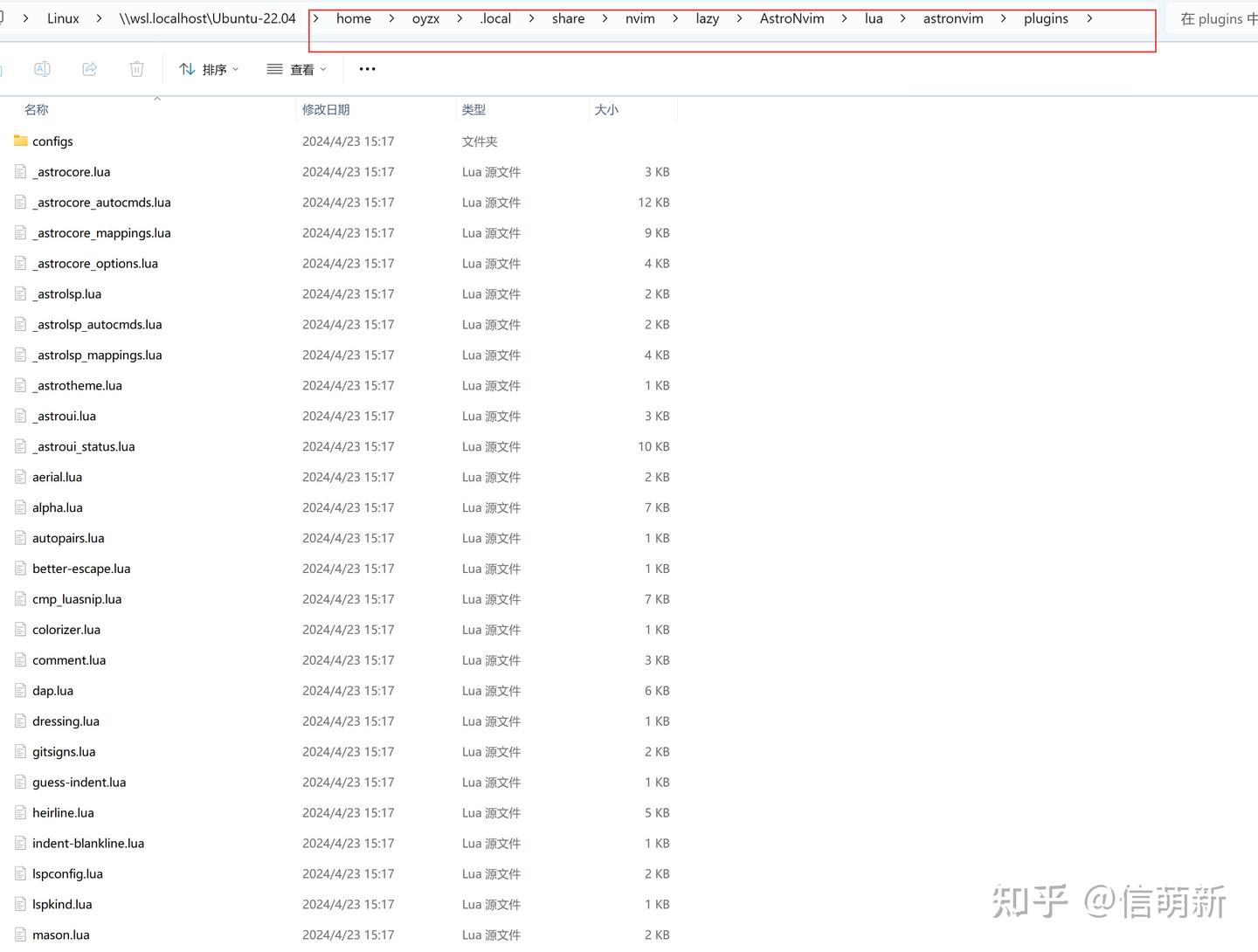Expand the breadcrumb chevron after plugins
Screen dimensions: 1258x952
pyautogui.click(x=1089, y=18)
